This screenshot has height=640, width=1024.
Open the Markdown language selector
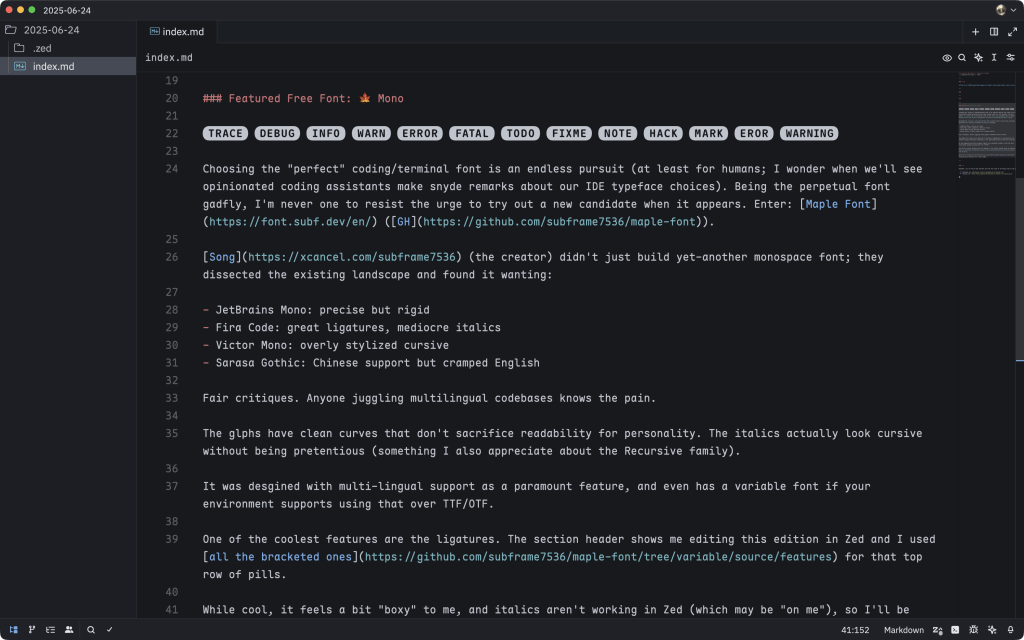click(x=903, y=630)
